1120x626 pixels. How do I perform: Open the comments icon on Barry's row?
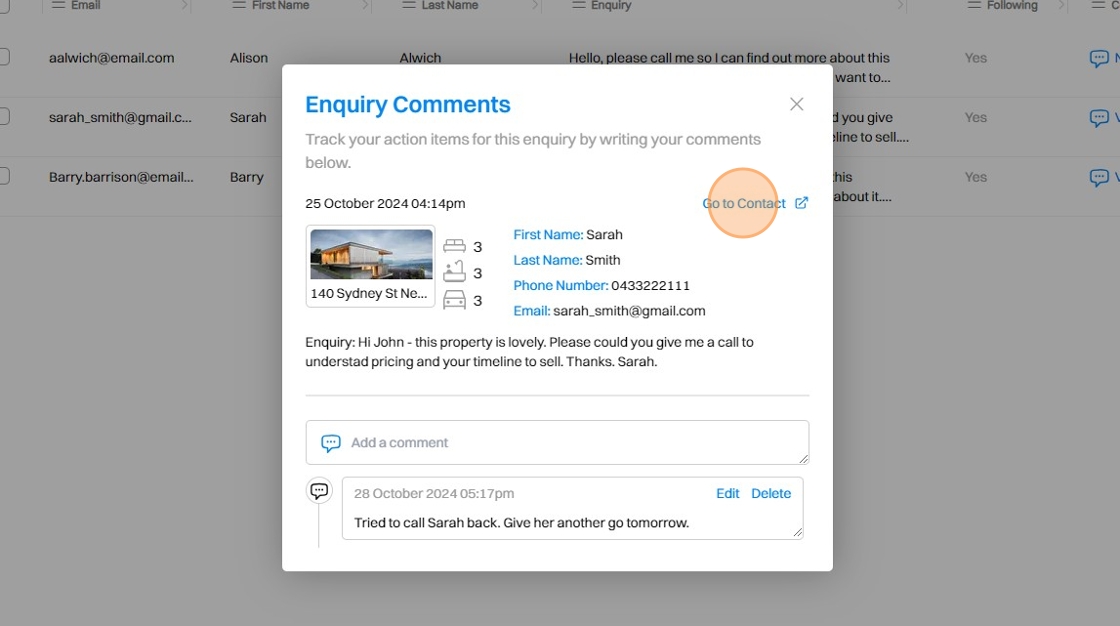click(1098, 178)
